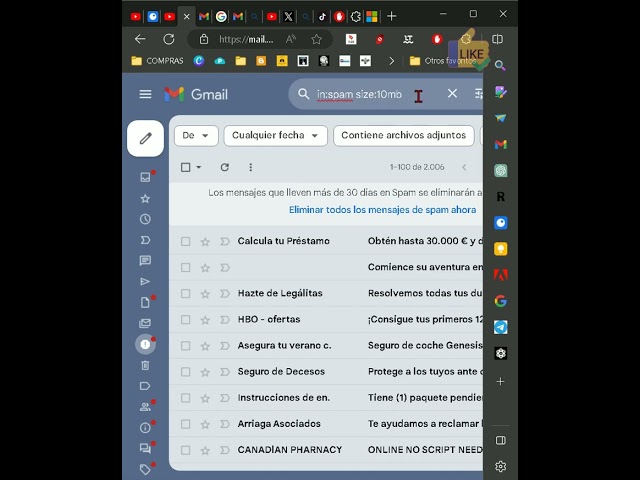Screen dimensions: 640x480
Task: Reload the page in browser
Action: click(169, 39)
